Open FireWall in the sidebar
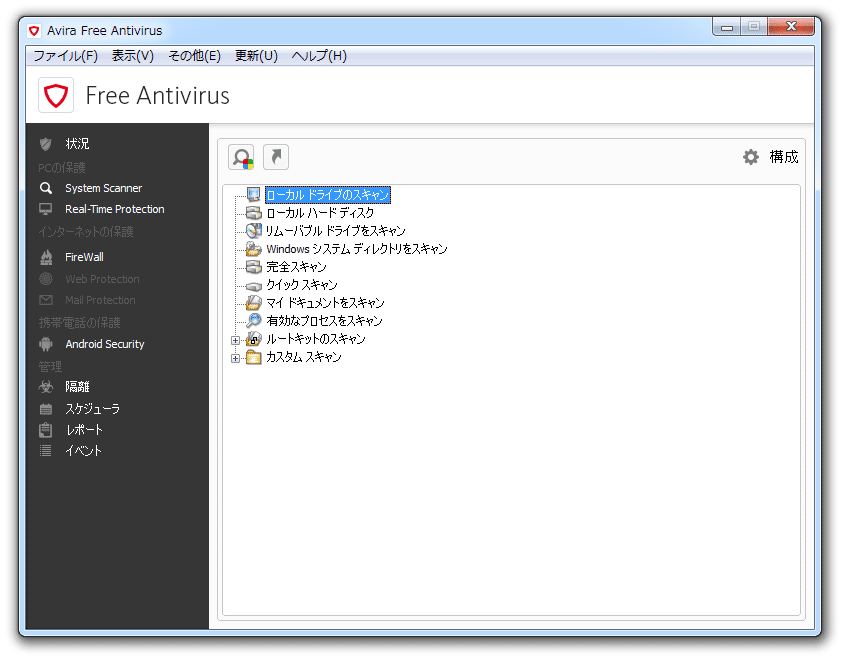The width and height of the screenshot is (841, 658). 84,257
